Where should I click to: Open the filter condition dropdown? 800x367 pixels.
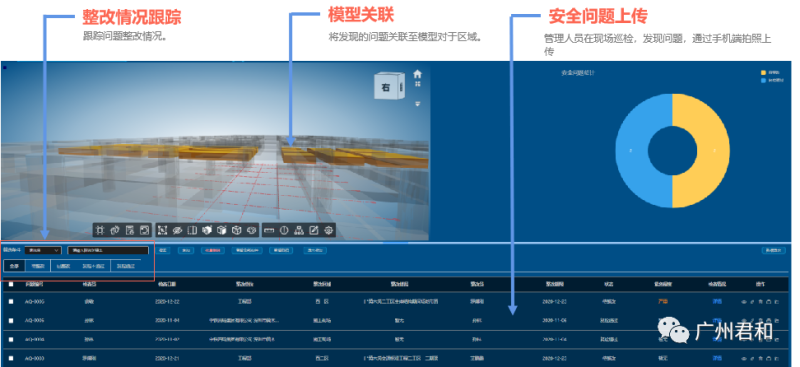coord(43,250)
